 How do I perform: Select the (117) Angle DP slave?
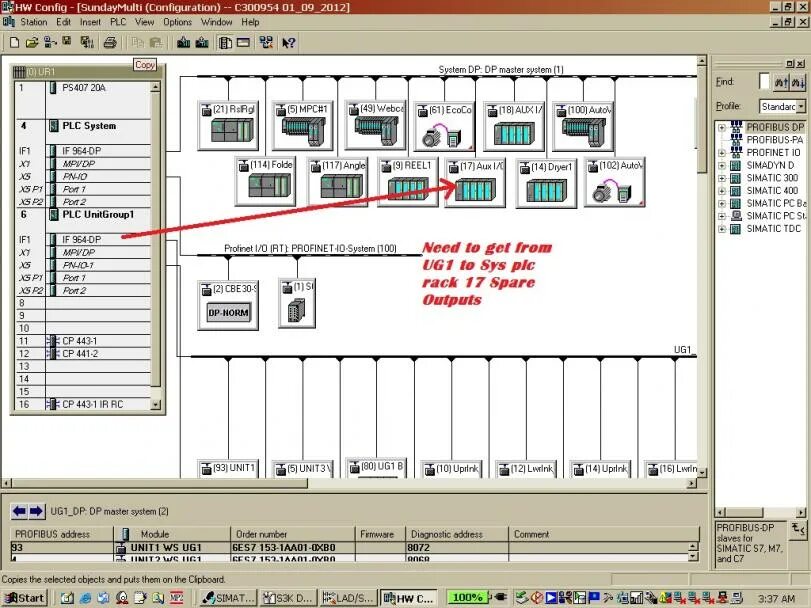[x=337, y=181]
